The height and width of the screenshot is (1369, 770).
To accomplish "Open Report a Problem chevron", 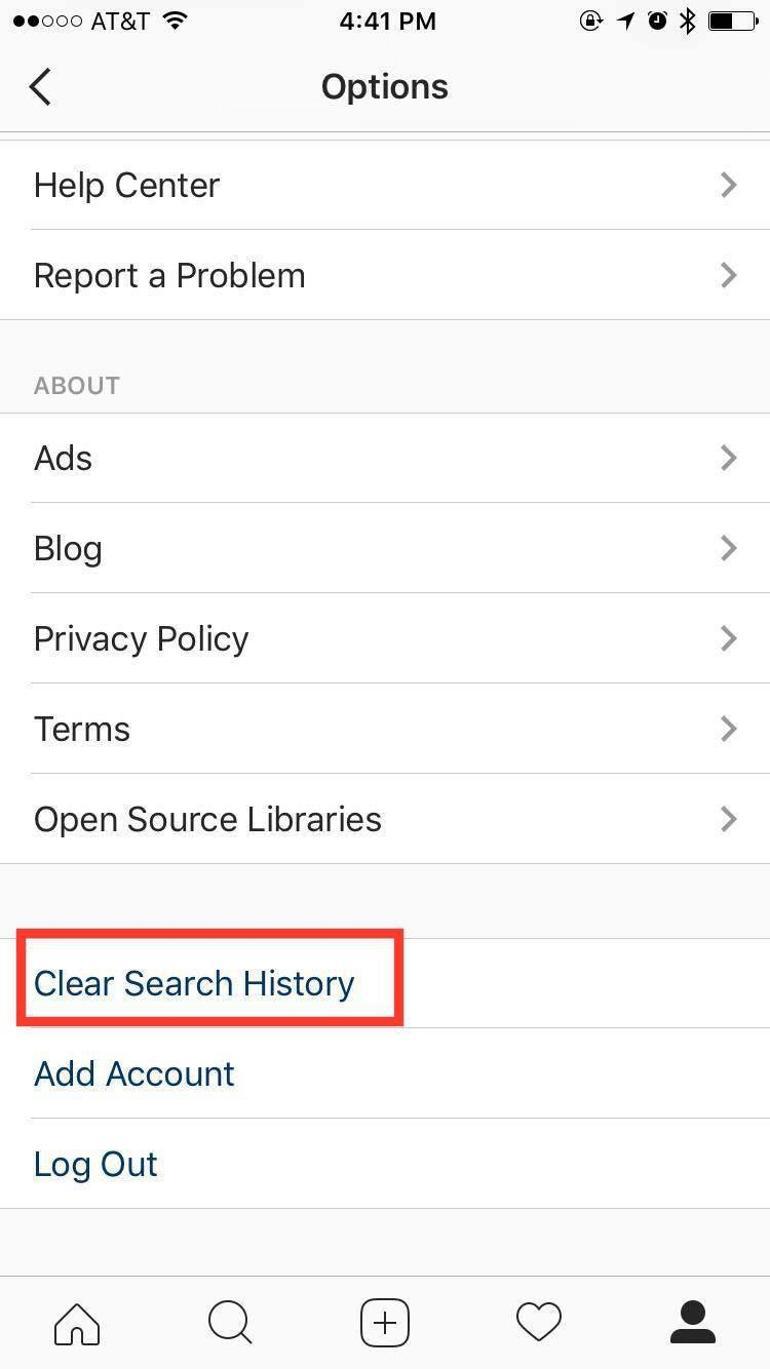I will (729, 275).
